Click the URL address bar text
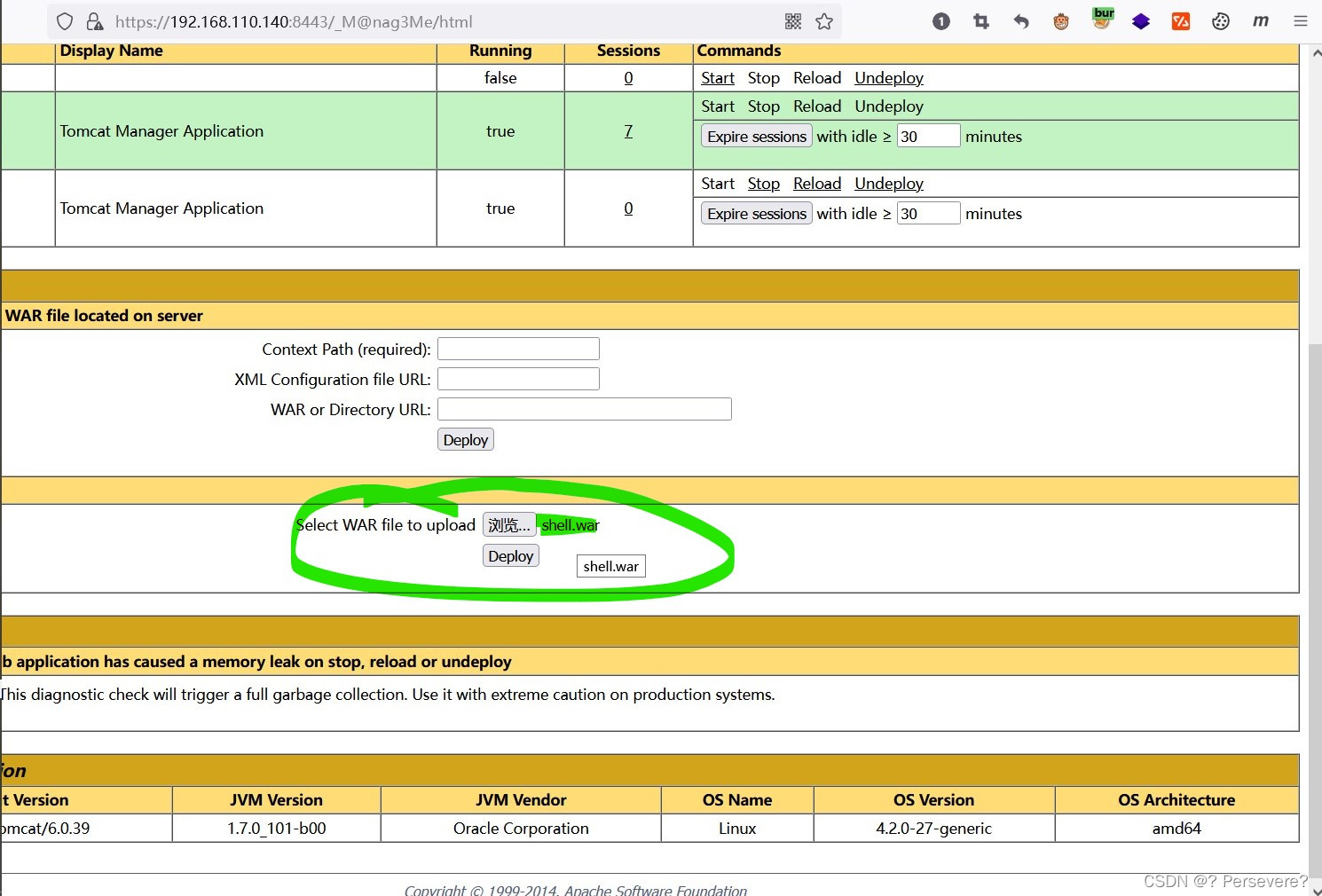 (294, 21)
